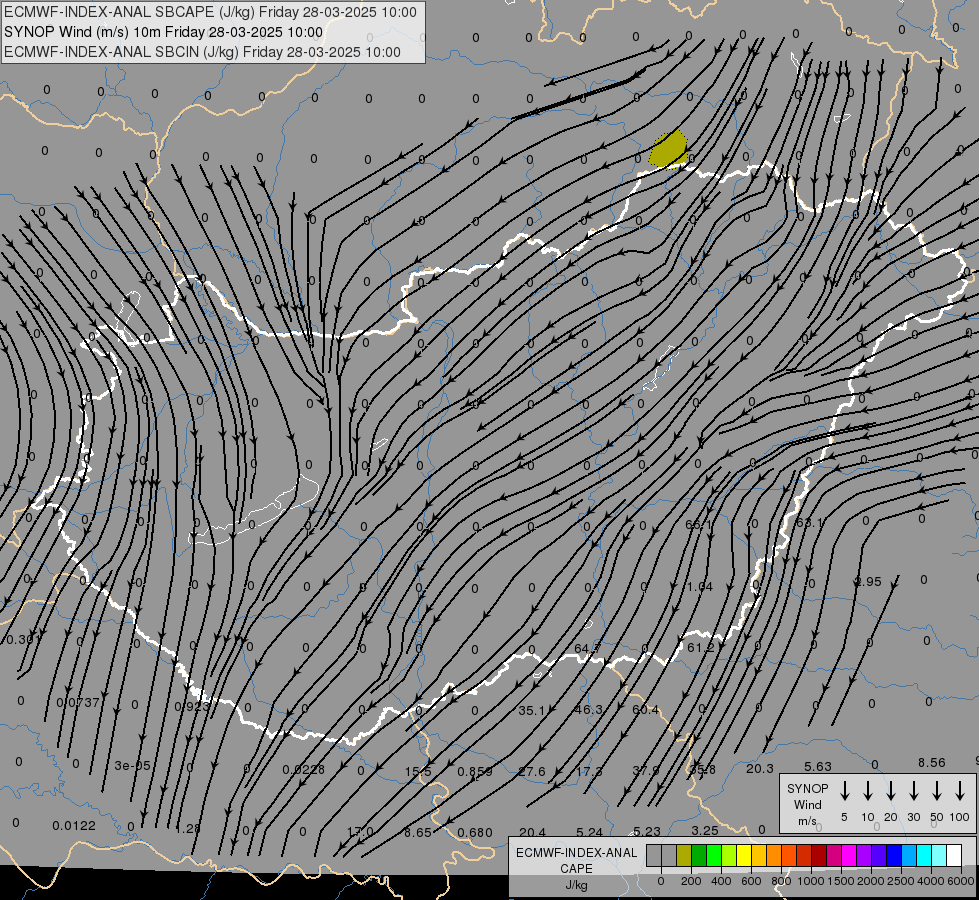This screenshot has height=900, width=979.
Task: Click the map value '66.1'
Action: point(698,525)
